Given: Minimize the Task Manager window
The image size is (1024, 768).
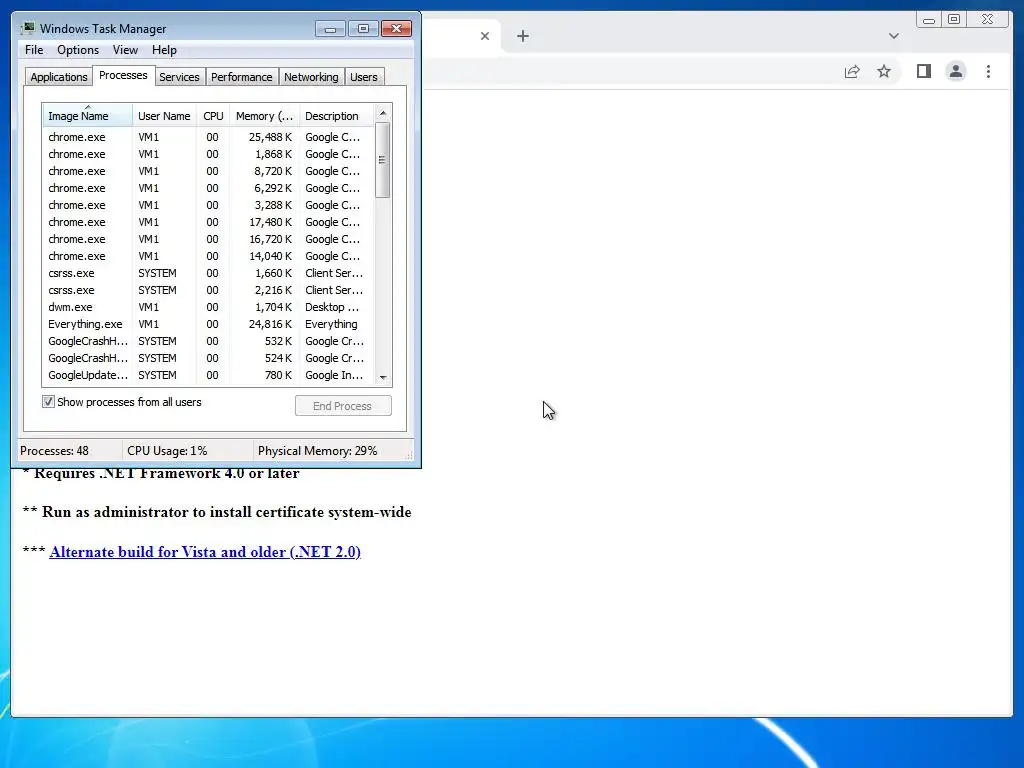Looking at the screenshot, I should (330, 29).
